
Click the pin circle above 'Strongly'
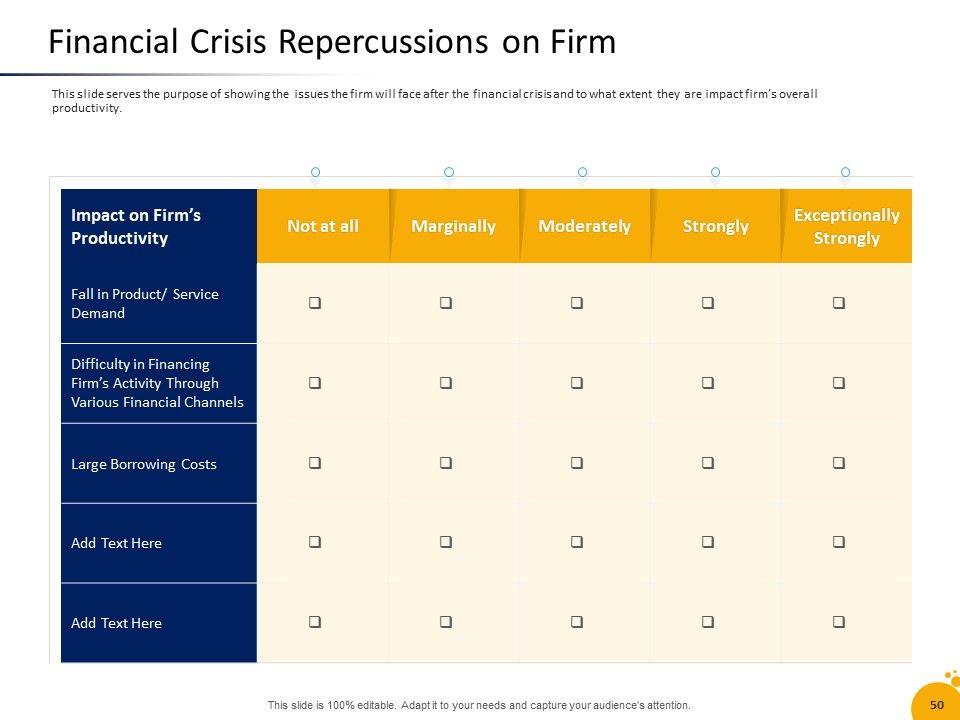(715, 173)
